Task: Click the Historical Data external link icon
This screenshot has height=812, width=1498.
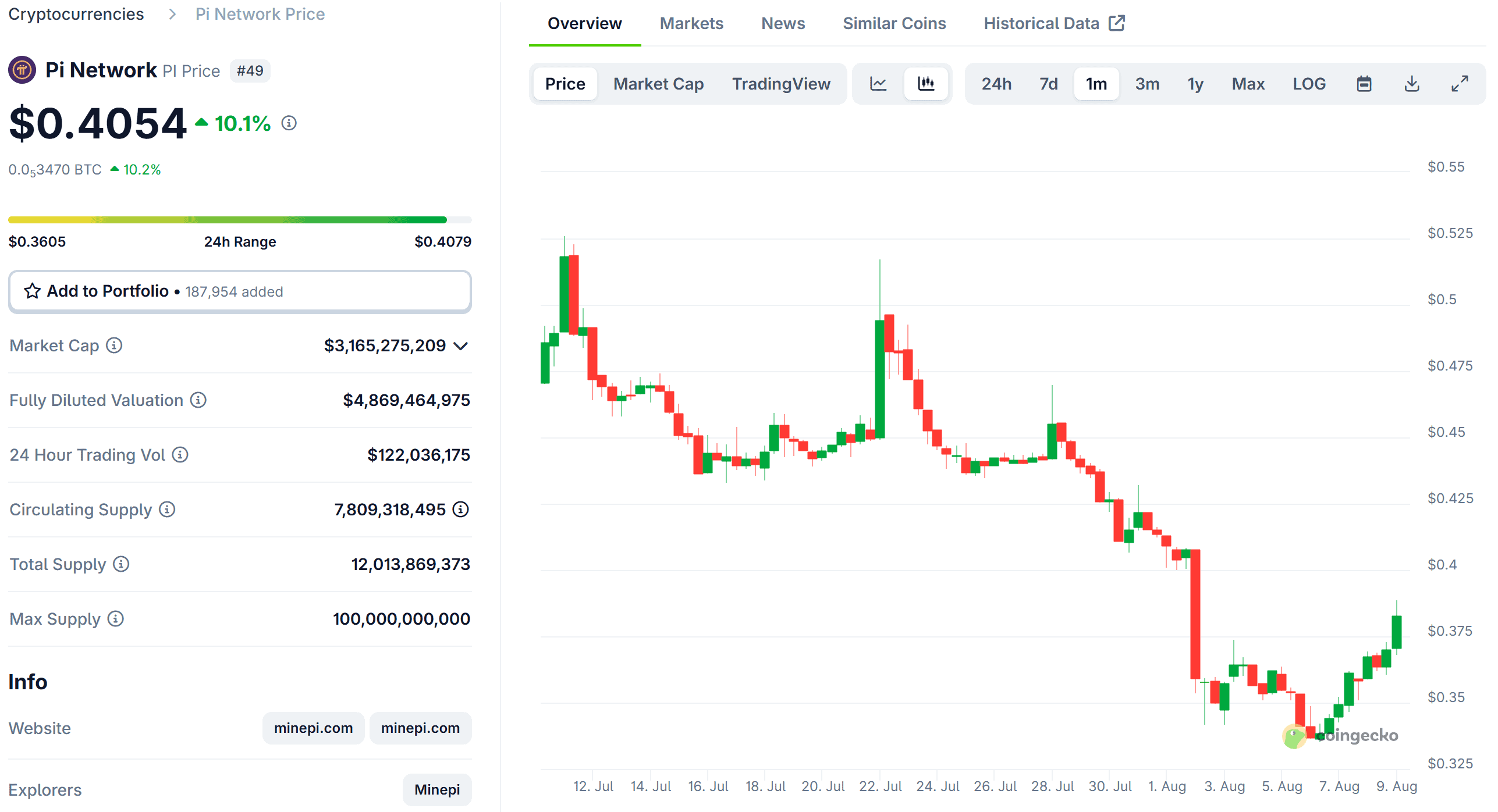Action: pyautogui.click(x=1117, y=23)
